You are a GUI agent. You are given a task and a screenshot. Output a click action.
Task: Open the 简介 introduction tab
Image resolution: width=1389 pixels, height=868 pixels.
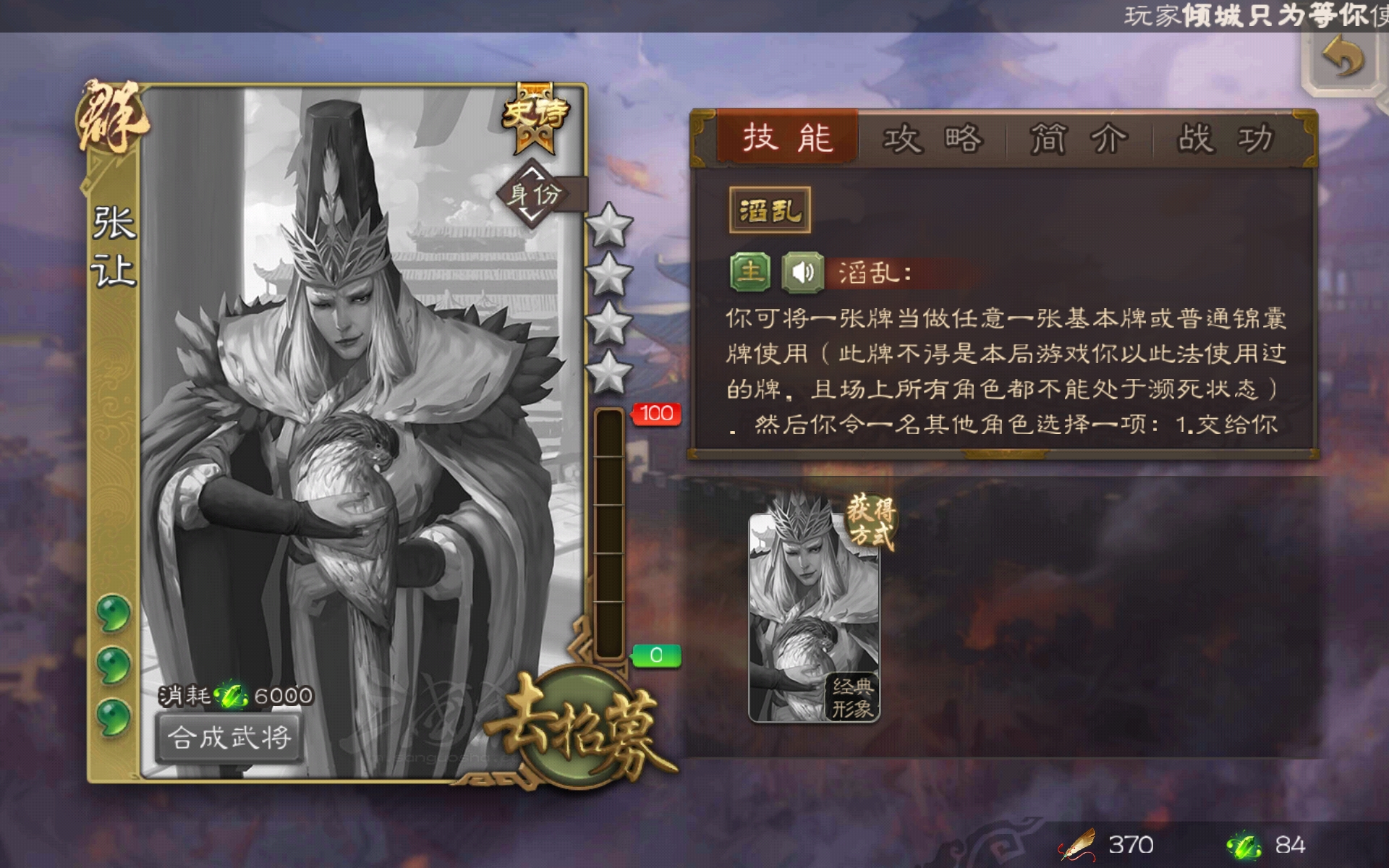pyautogui.click(x=1079, y=138)
